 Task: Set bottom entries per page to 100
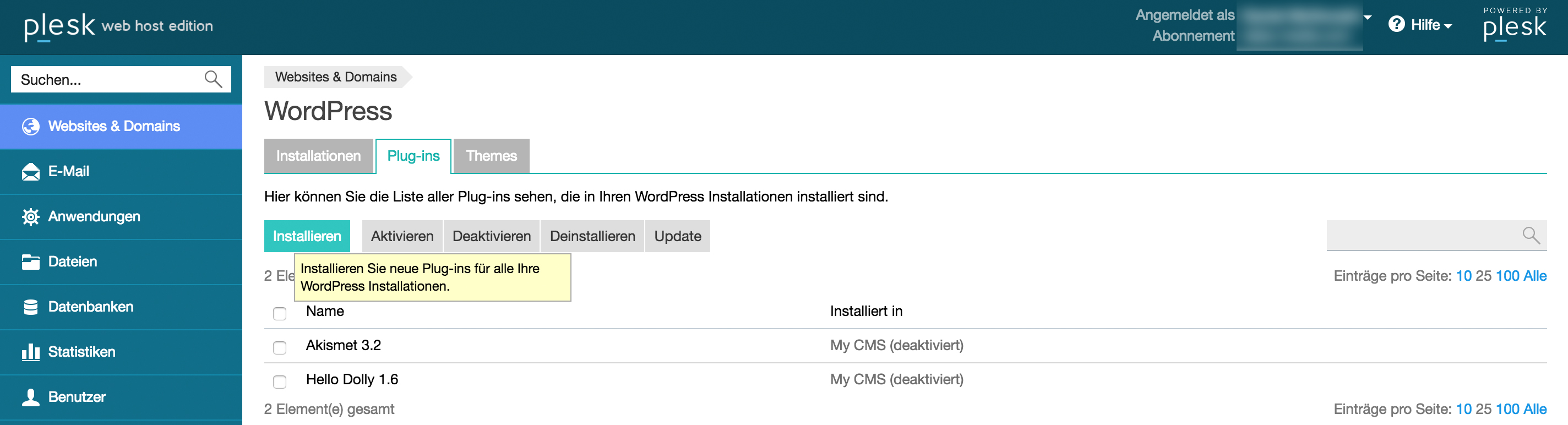(1507, 409)
